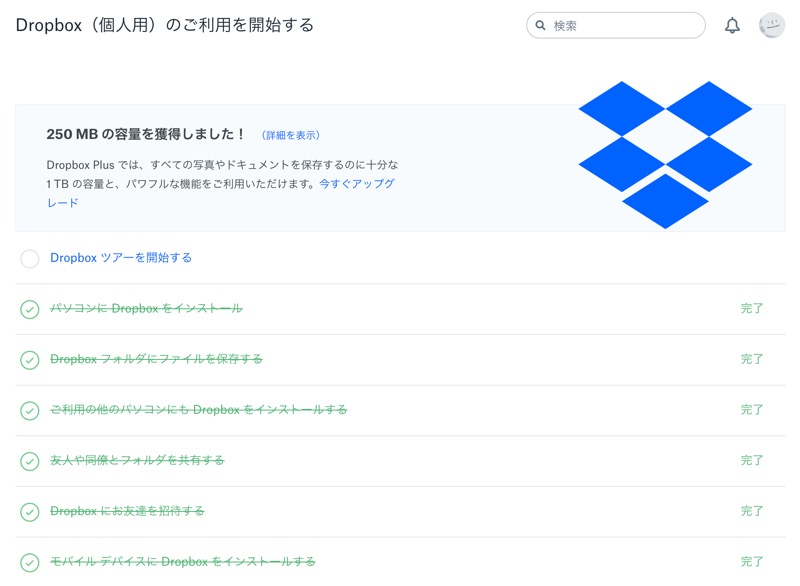Toggle checkmark for Dropbox にお友達を招待する
This screenshot has width=800, height=586.
tap(30, 512)
